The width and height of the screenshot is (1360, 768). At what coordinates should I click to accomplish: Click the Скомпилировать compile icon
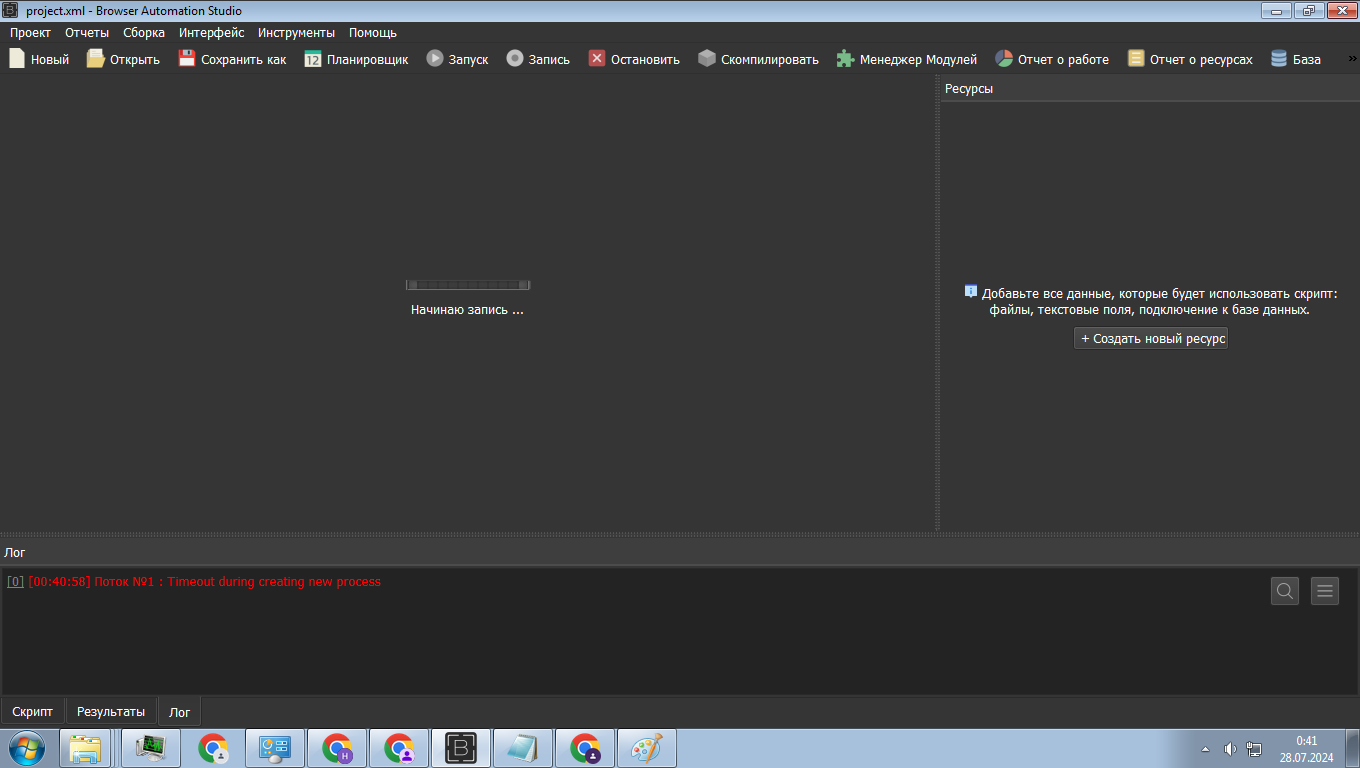pos(707,59)
